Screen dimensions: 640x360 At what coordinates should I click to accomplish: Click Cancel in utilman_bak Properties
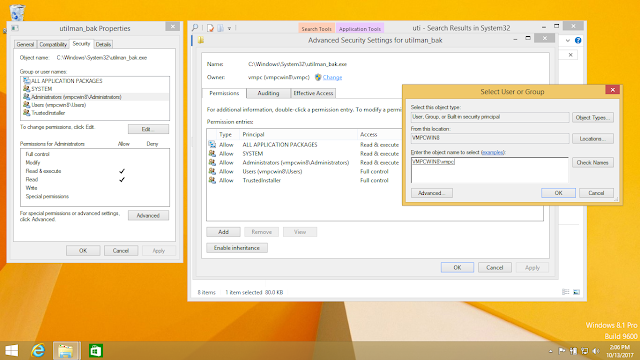coord(121,251)
